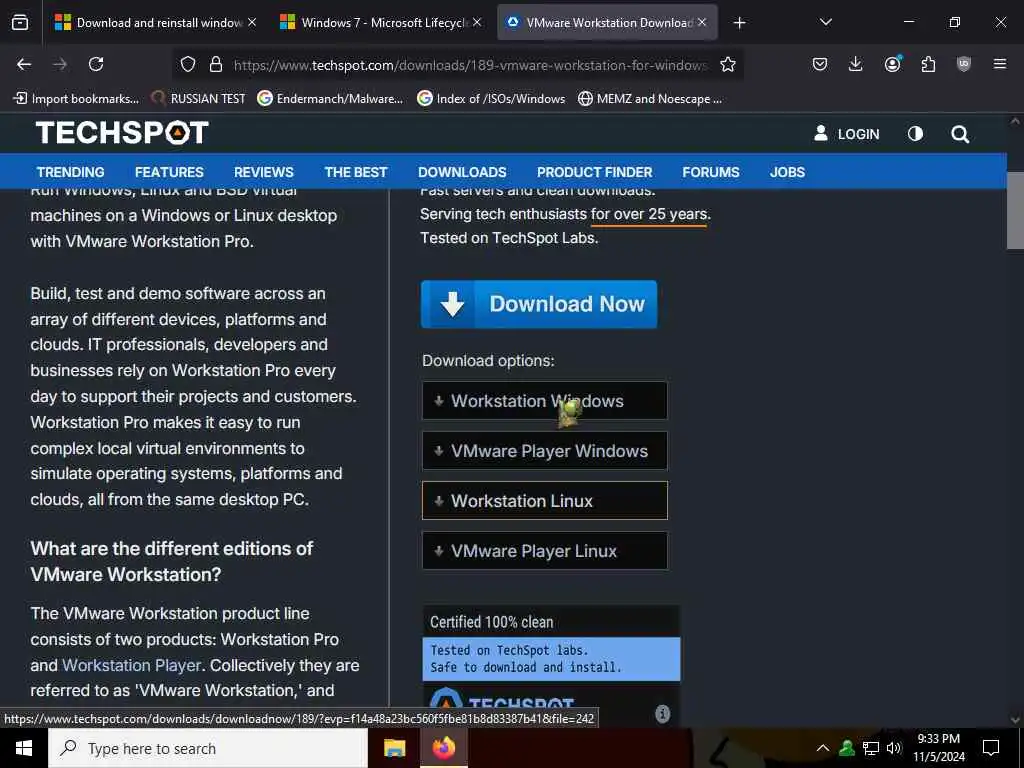
Task: Open the FEATURES menu item
Action: pyautogui.click(x=169, y=172)
